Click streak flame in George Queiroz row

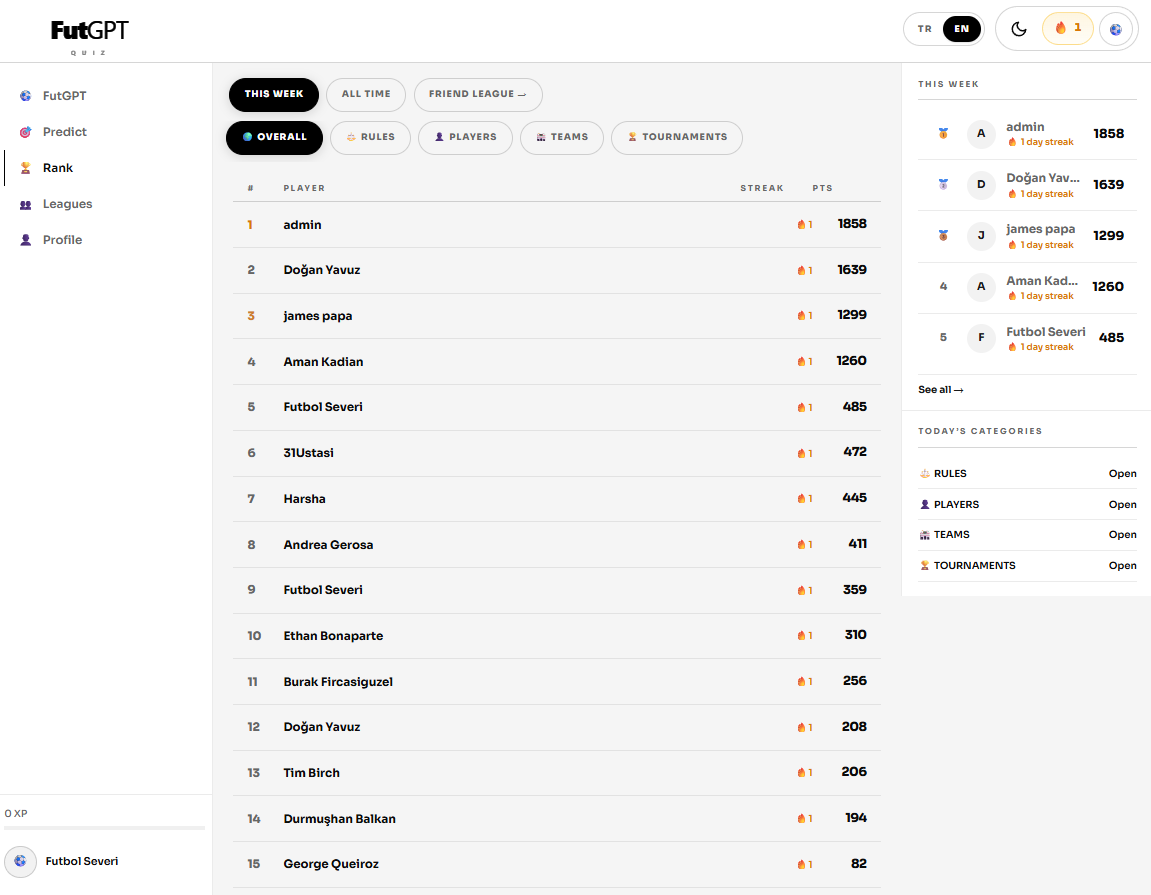802,864
